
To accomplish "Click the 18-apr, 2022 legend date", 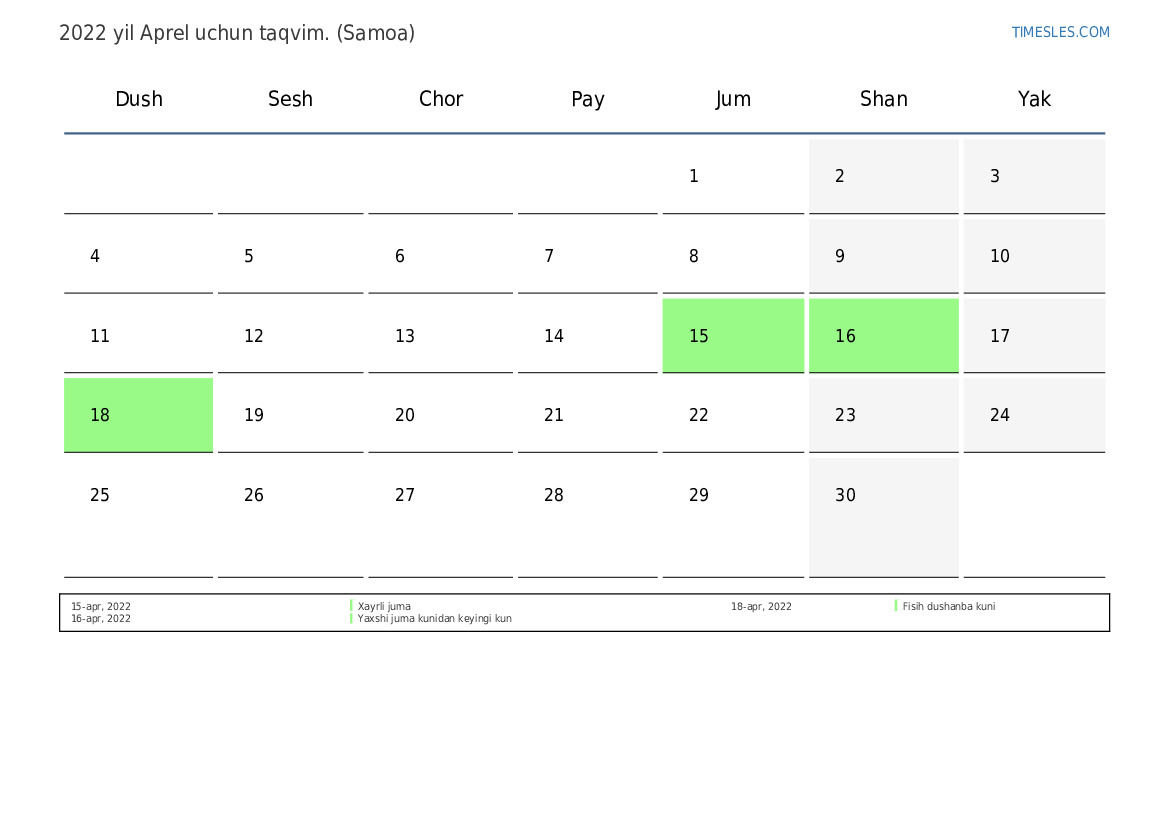I will click(761, 607).
